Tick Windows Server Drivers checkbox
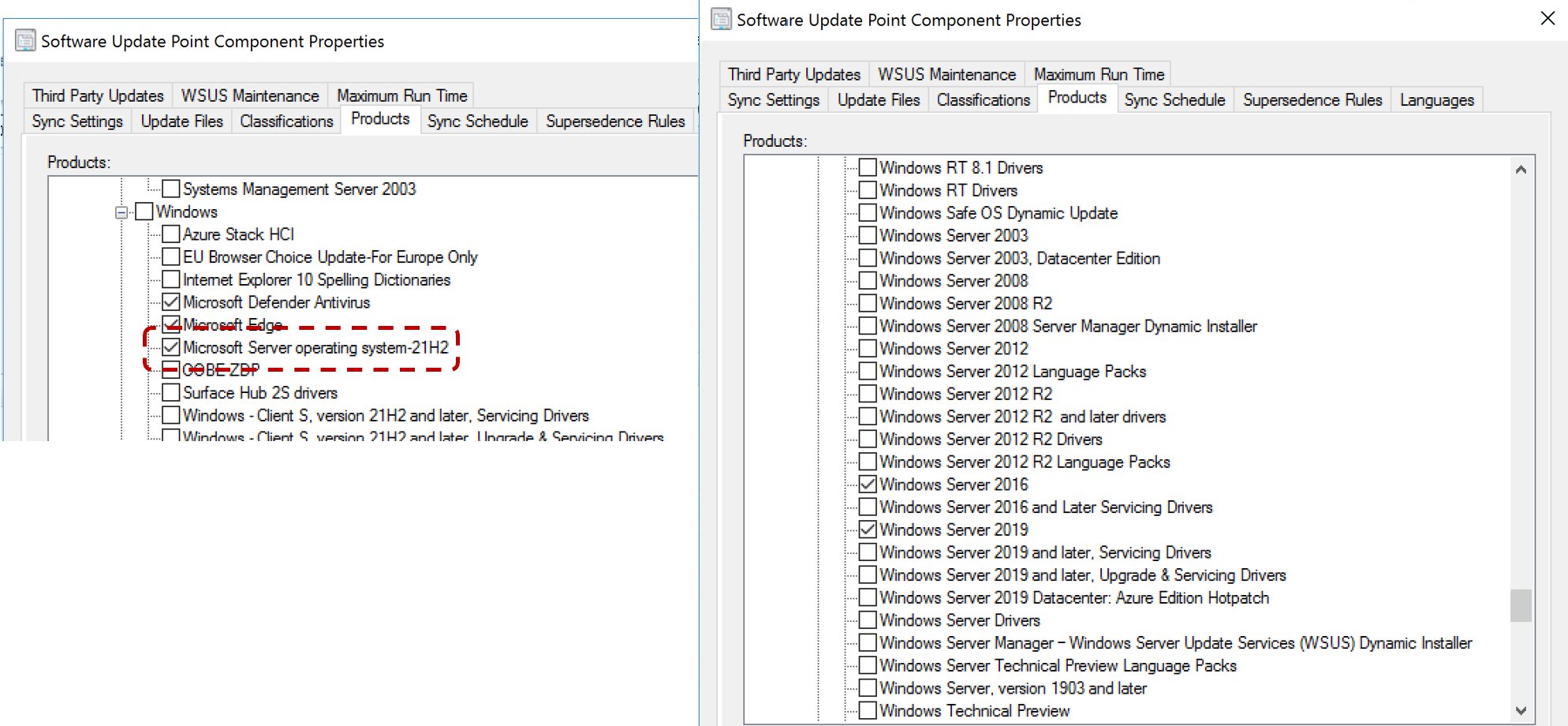 [x=868, y=620]
